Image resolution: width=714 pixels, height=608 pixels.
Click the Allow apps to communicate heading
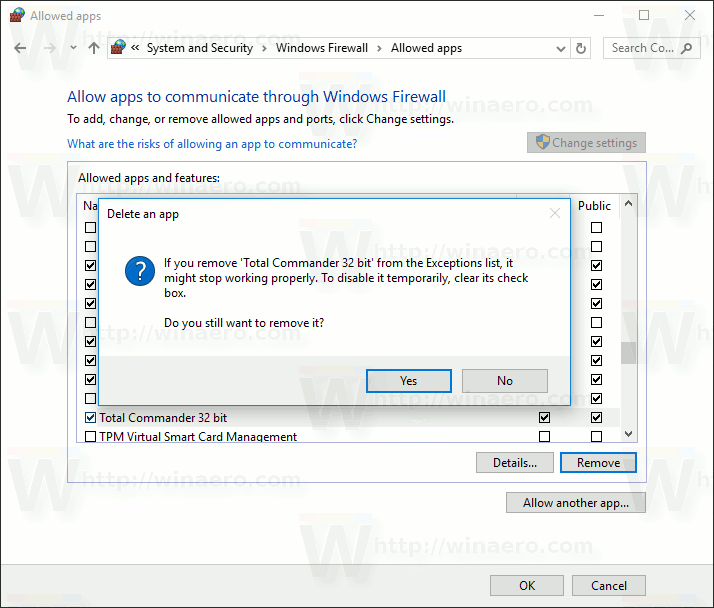[x=256, y=97]
